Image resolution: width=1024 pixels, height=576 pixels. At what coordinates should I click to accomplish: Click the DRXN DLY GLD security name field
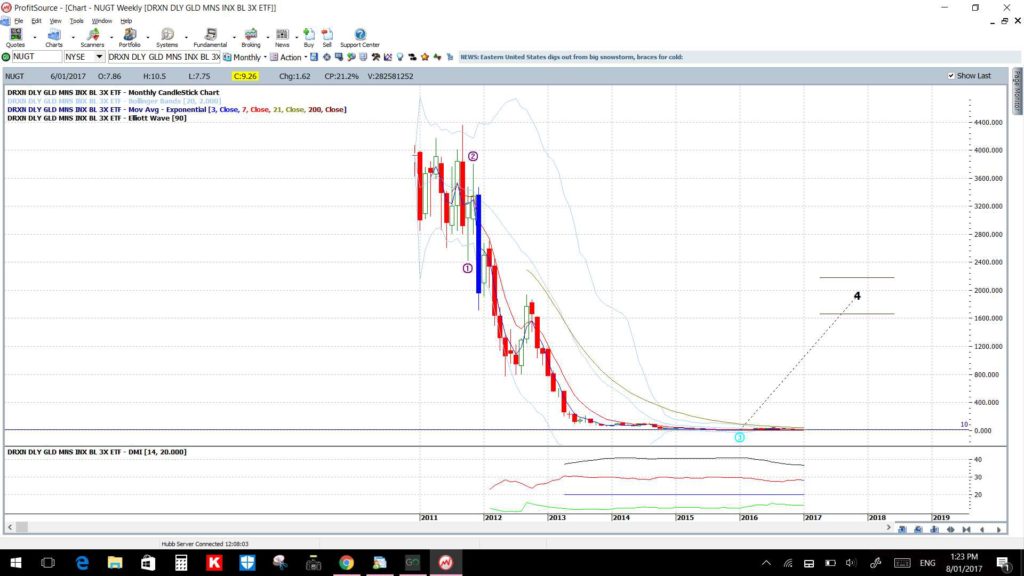[x=164, y=57]
